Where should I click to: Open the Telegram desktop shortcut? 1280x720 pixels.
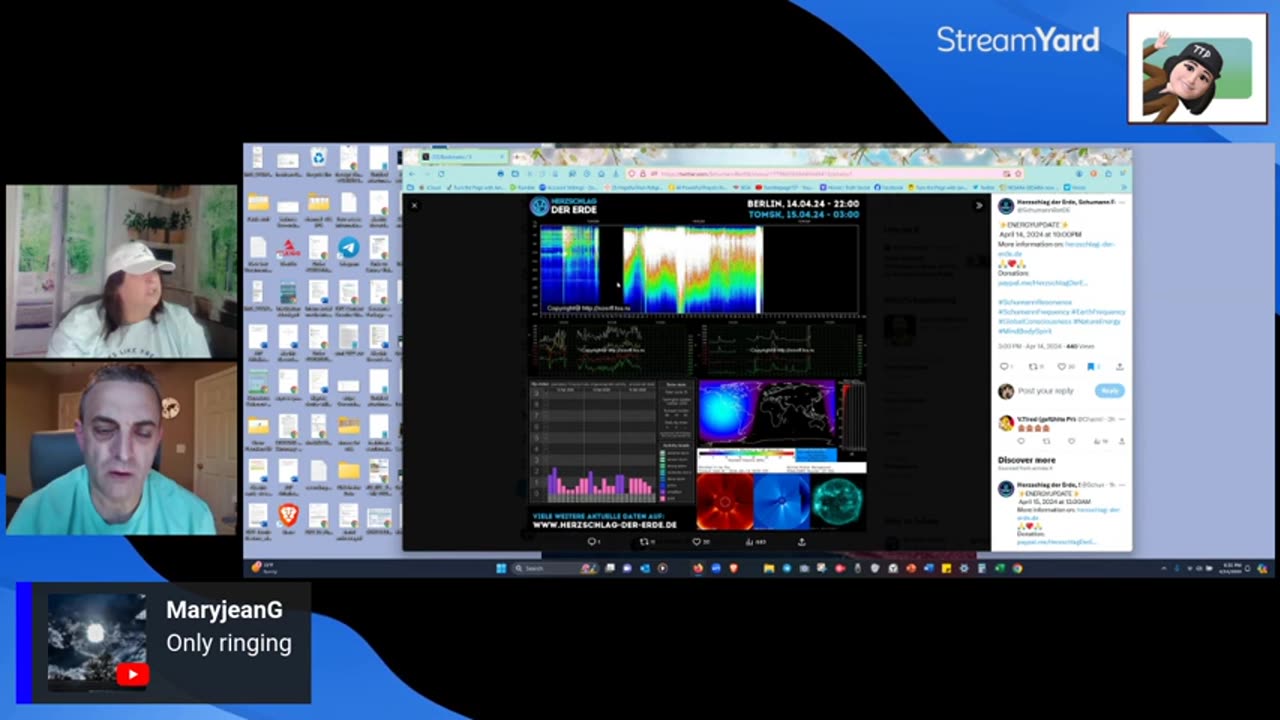(348, 250)
